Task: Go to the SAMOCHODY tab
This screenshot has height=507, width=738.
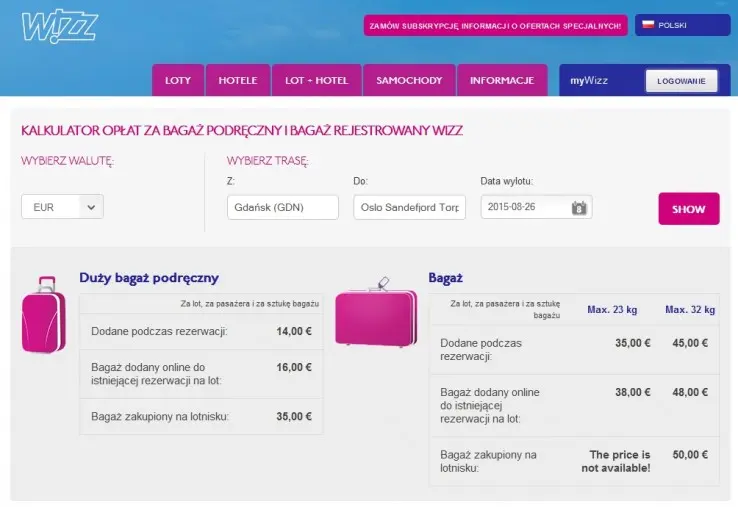Action: point(409,80)
